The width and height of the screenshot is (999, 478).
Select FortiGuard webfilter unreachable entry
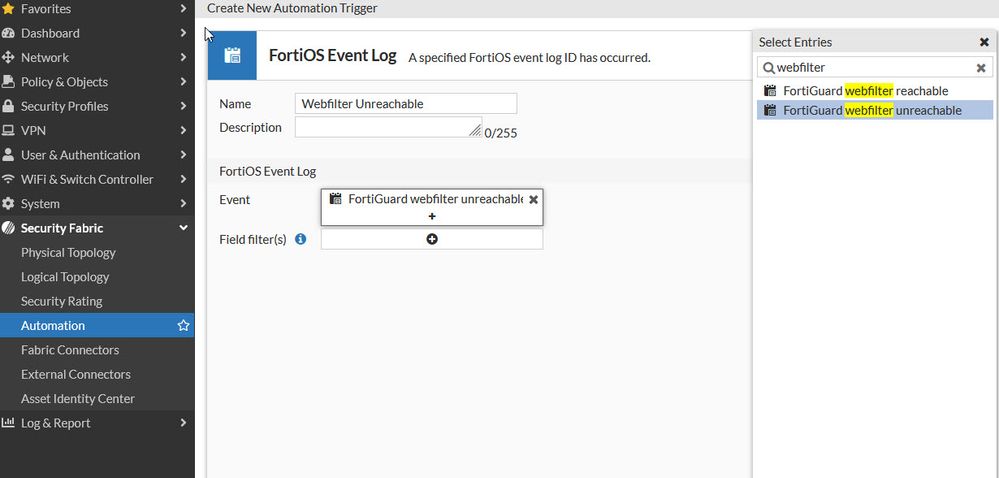pos(872,110)
